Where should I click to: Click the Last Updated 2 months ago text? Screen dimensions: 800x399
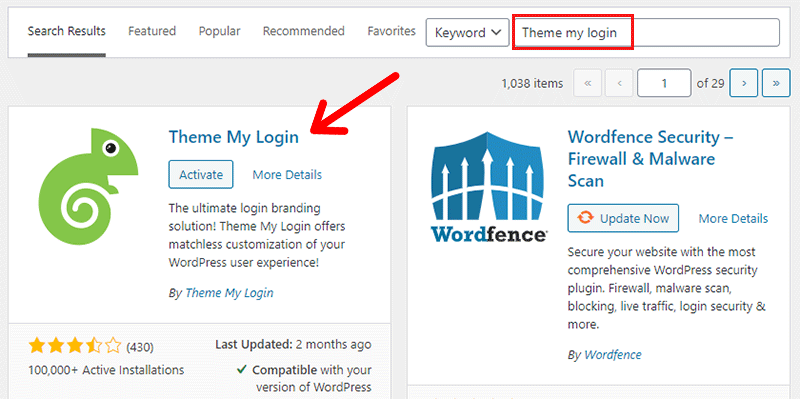pos(293,344)
